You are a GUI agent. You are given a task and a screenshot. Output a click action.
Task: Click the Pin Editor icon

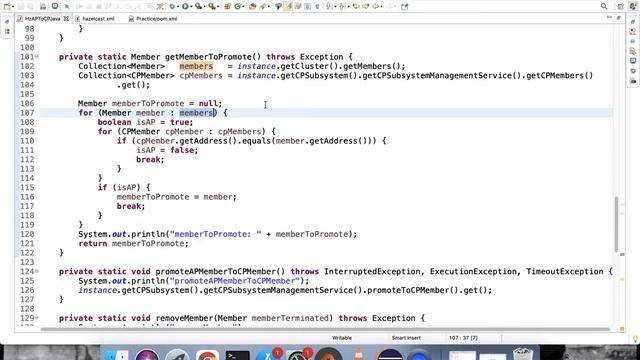[404, 7]
